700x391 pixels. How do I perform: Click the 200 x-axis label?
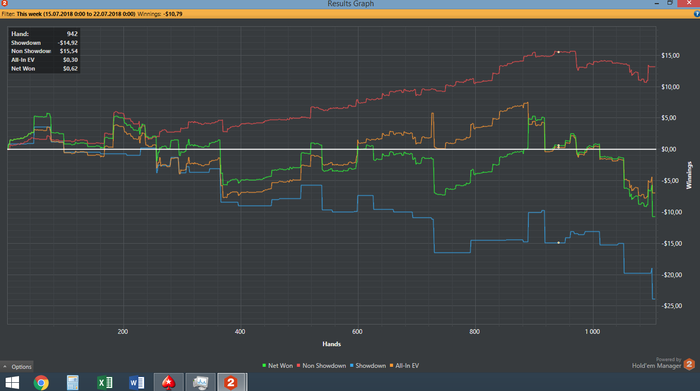pyautogui.click(x=123, y=332)
